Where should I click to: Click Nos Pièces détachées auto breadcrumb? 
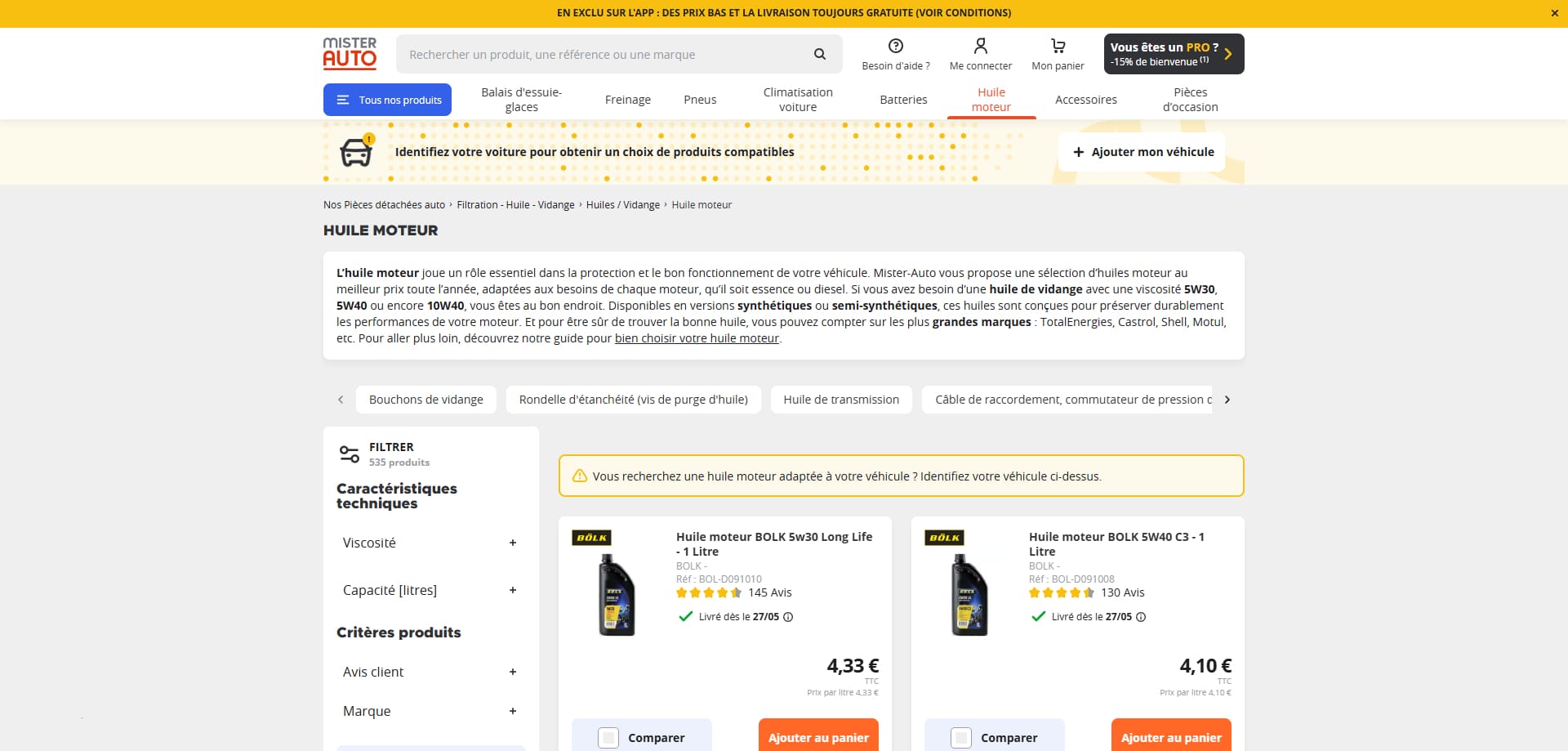click(384, 205)
